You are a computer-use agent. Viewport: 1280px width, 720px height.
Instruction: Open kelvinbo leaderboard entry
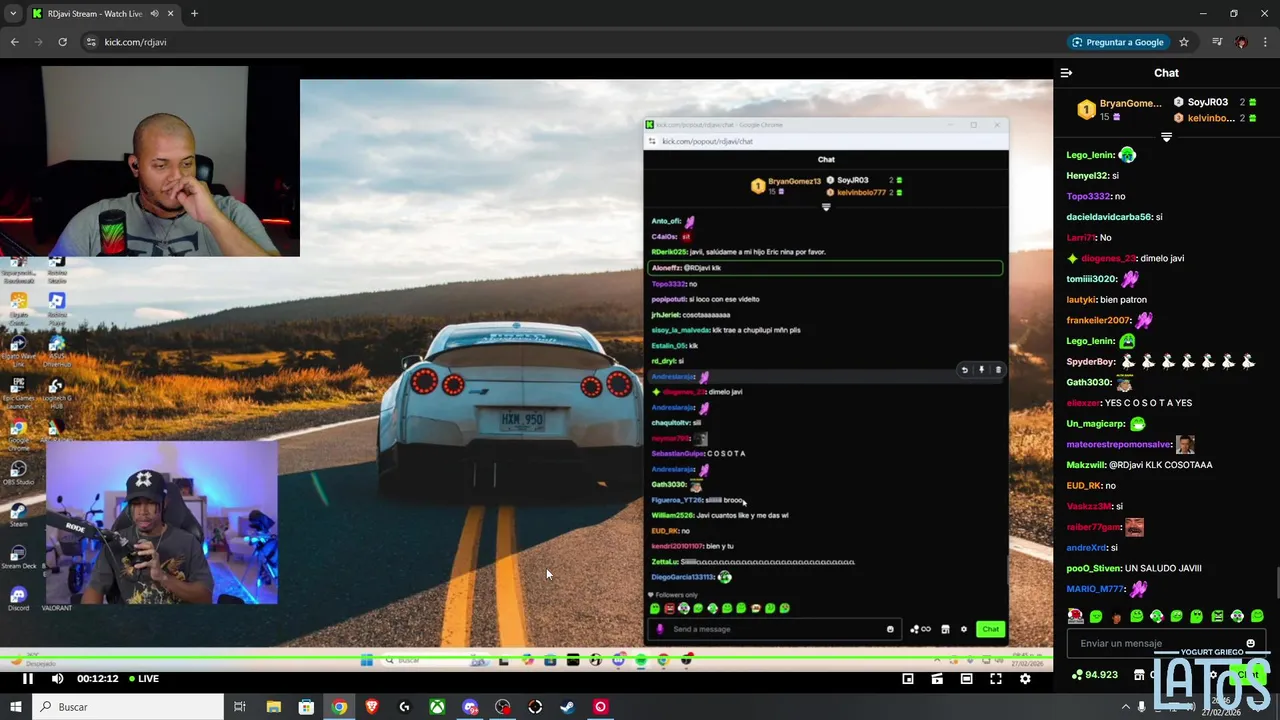[1215, 118]
